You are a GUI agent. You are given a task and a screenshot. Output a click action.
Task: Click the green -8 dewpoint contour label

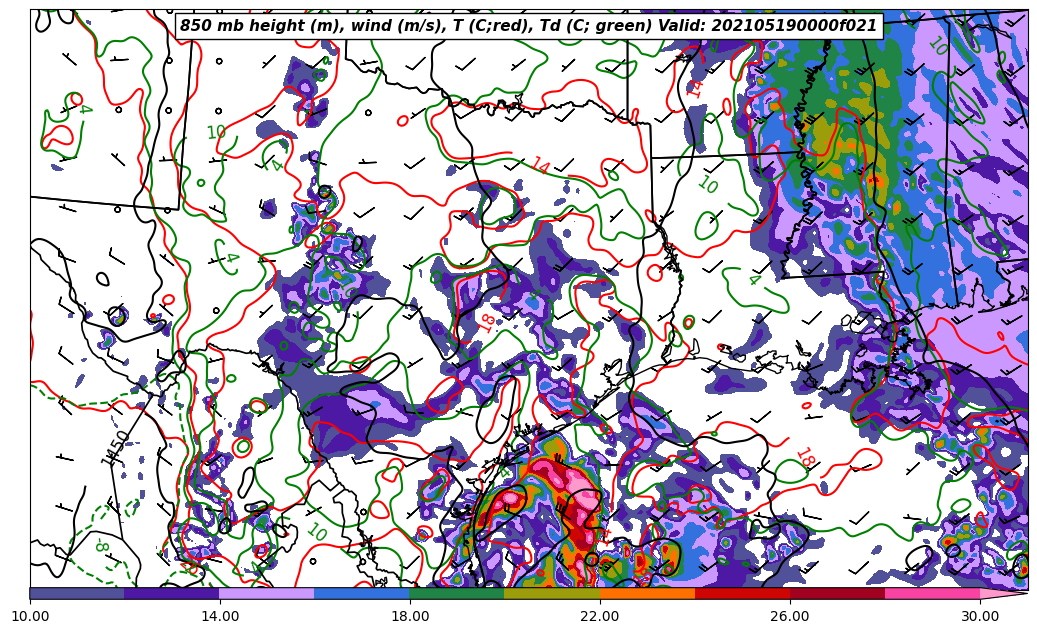[x=100, y=547]
